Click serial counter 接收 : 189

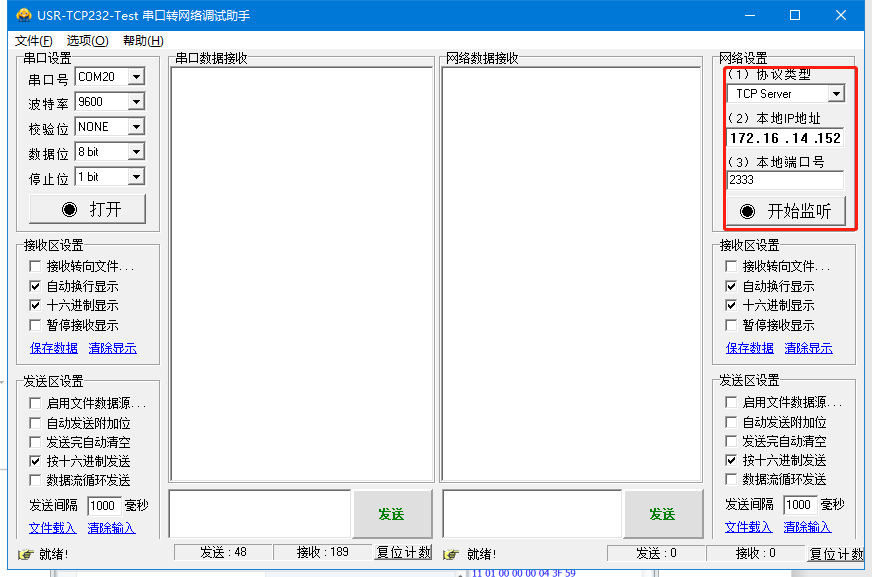pyautogui.click(x=323, y=553)
